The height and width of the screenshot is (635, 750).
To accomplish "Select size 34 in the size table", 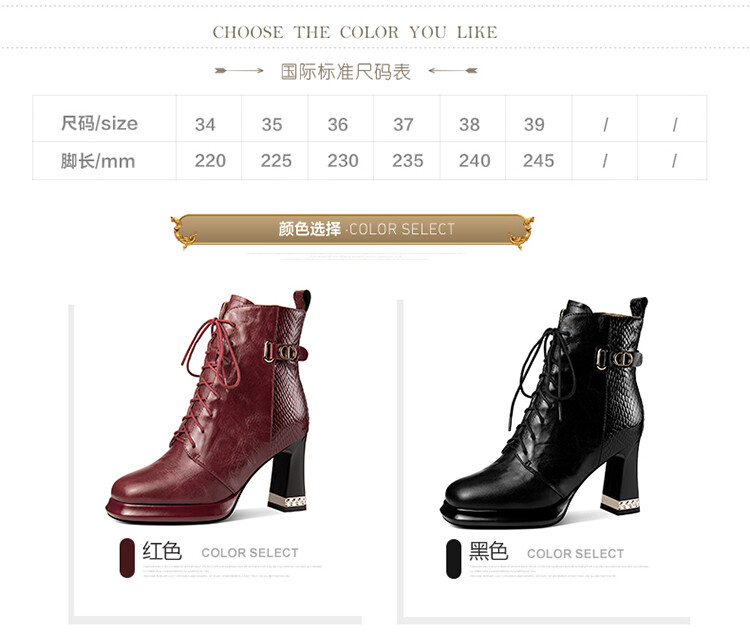I will (205, 124).
